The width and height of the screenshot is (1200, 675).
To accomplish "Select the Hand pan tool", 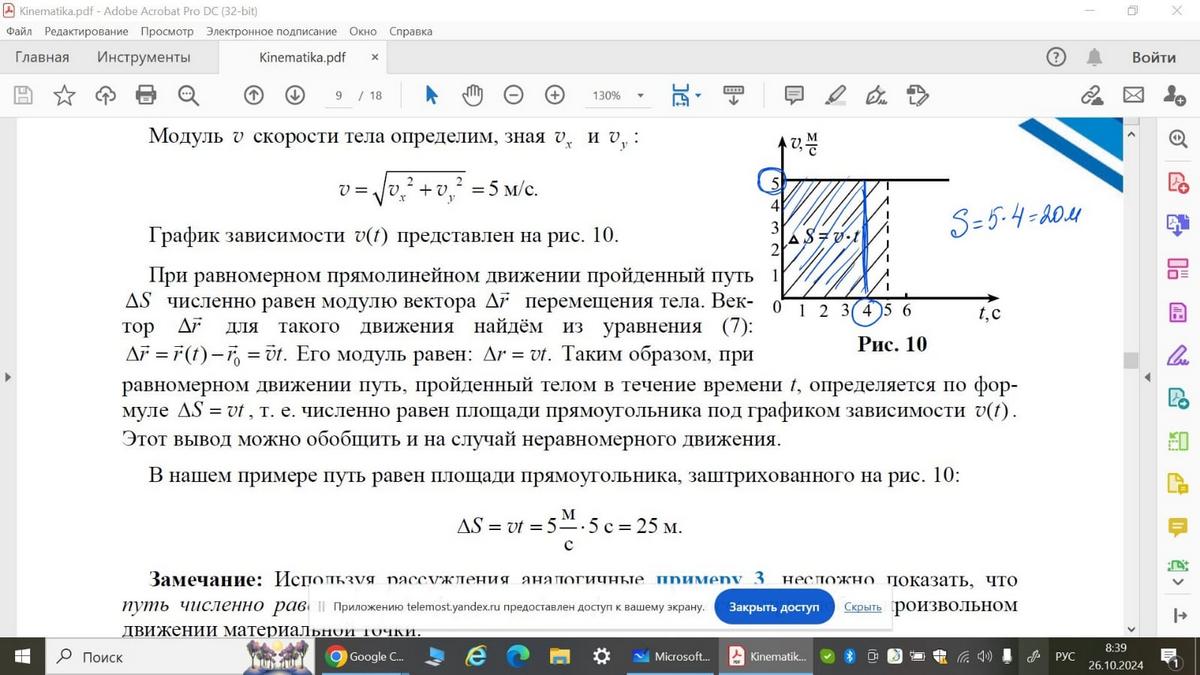I will click(x=472, y=95).
